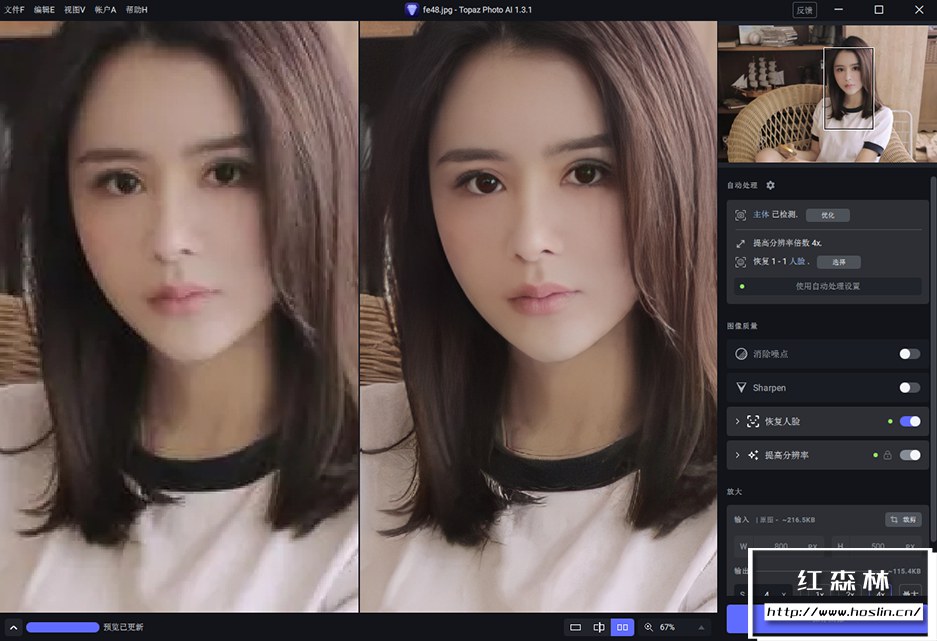Viewport: 937px width, 641px height.
Task: Click the lock icon in 提高分辨率 row
Action: tap(887, 455)
